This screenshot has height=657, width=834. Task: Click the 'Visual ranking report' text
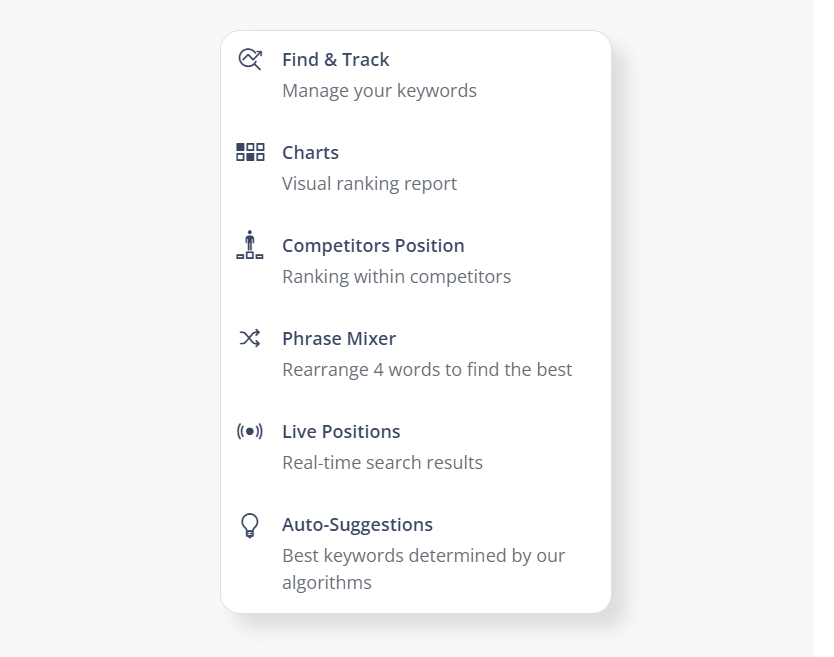click(x=369, y=184)
